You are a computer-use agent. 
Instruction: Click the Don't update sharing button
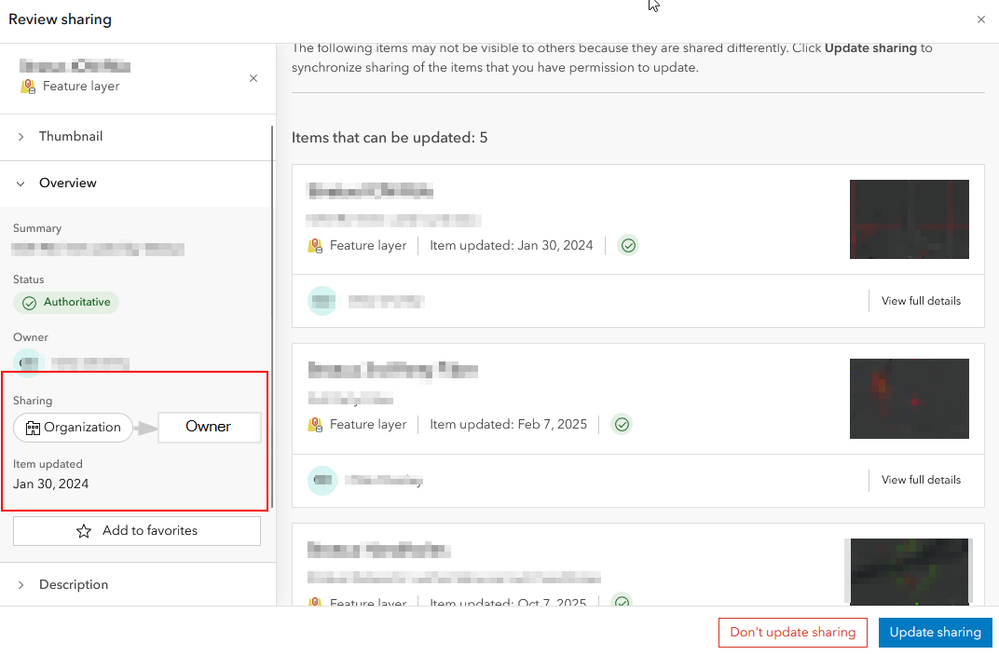[792, 632]
